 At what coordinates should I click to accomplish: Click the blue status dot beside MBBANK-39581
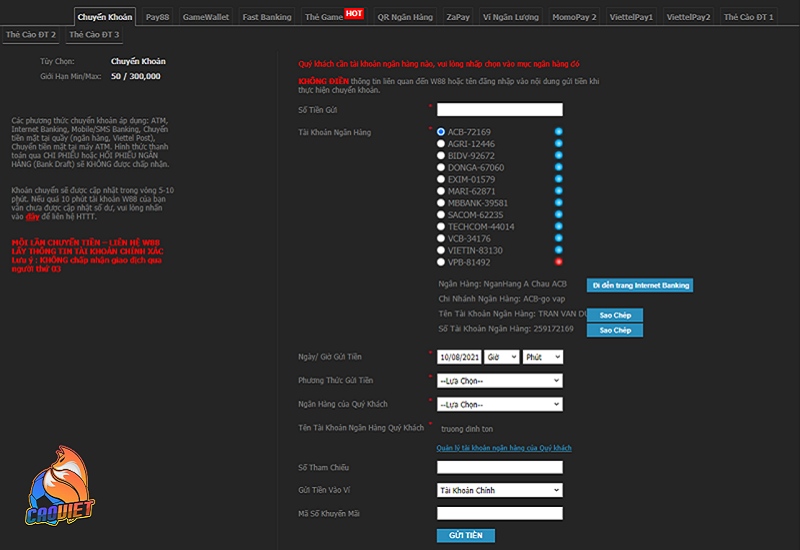click(559, 203)
